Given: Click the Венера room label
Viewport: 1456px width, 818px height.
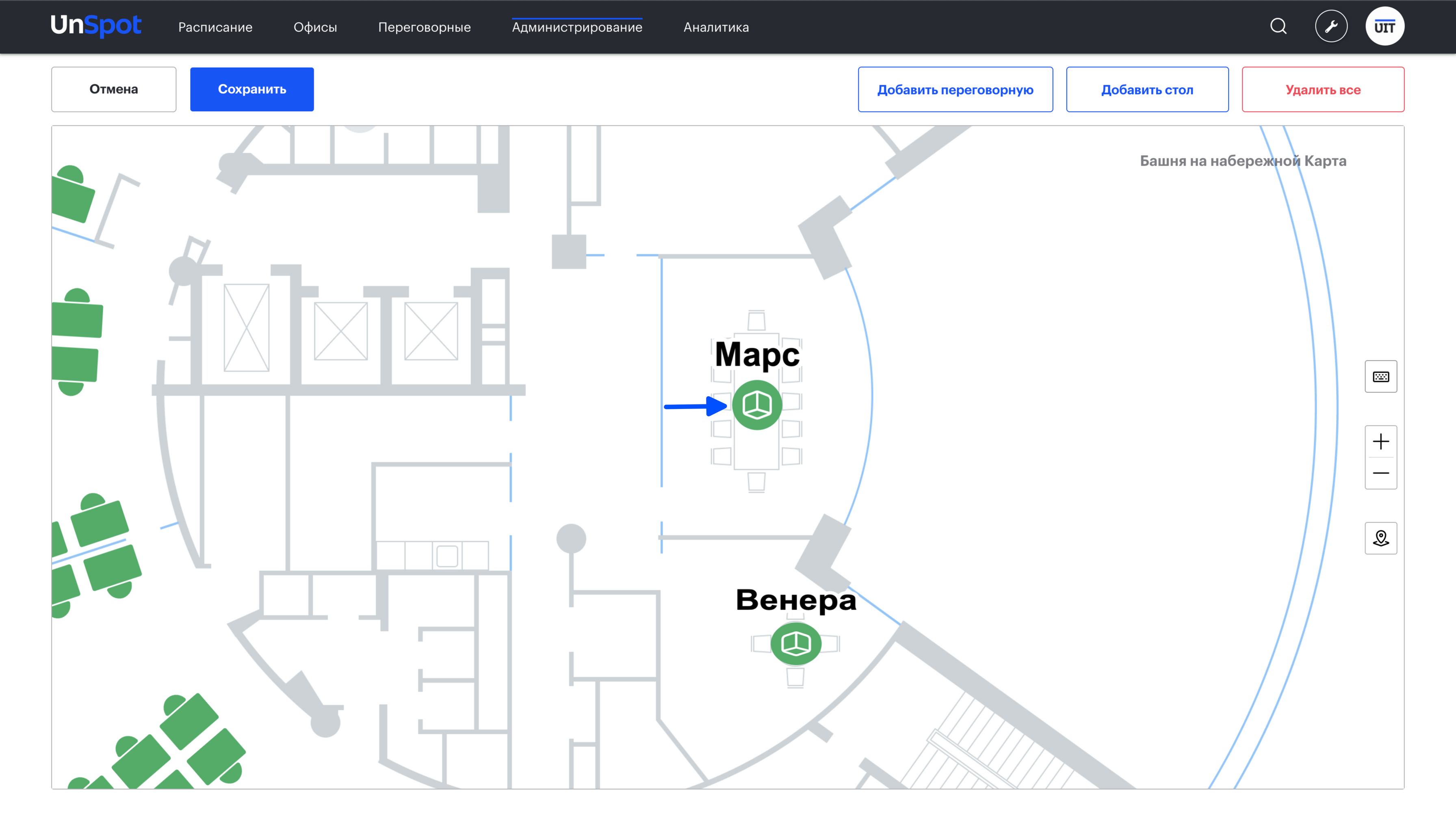Looking at the screenshot, I should click(x=796, y=600).
